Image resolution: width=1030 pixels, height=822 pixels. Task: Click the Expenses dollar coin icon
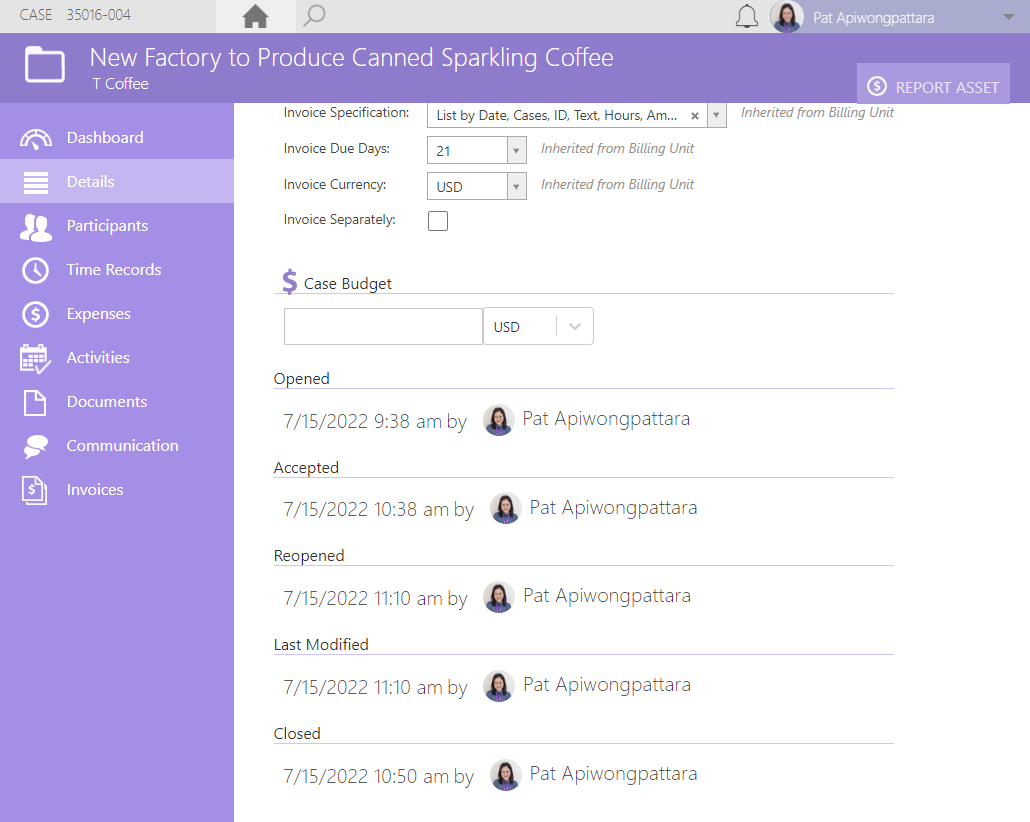tap(35, 314)
